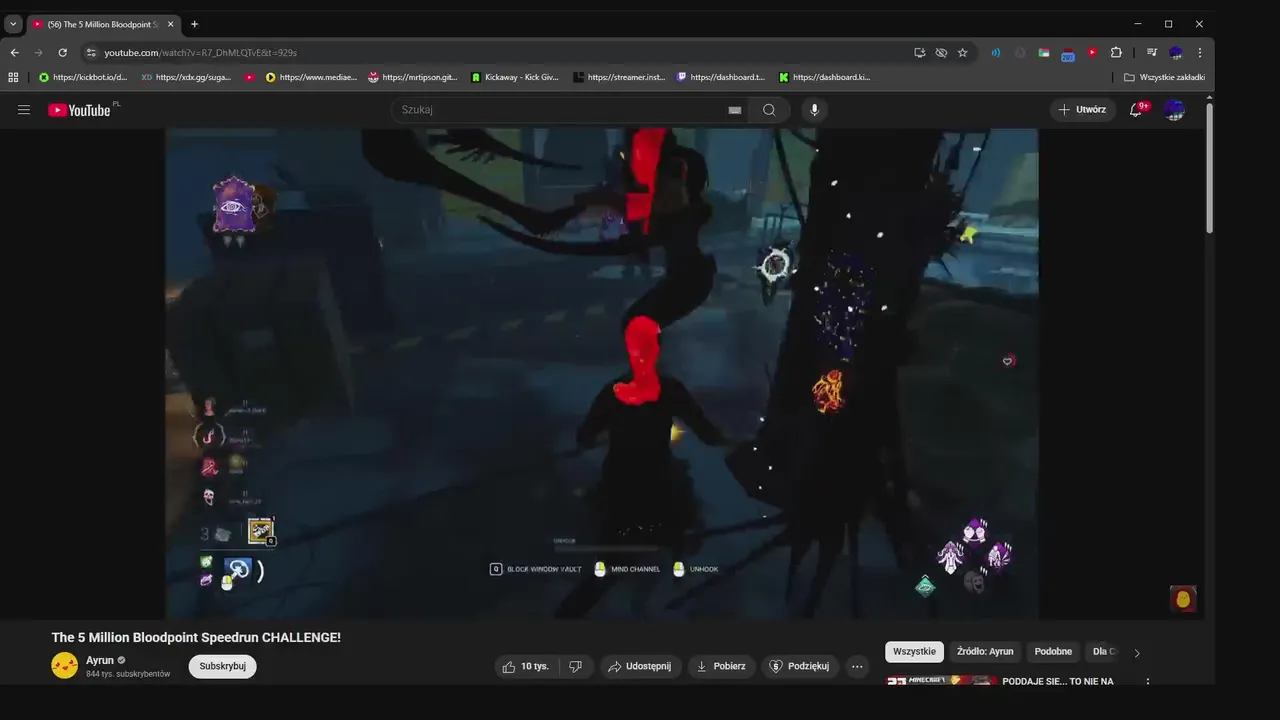Screen dimensions: 1280x720
Task: Open the mrtipson.git bookmark
Action: coord(414,77)
